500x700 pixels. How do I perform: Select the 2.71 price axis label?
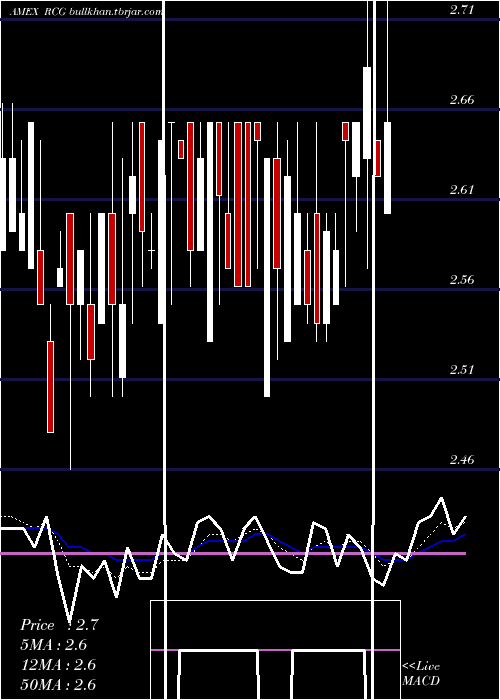click(462, 10)
